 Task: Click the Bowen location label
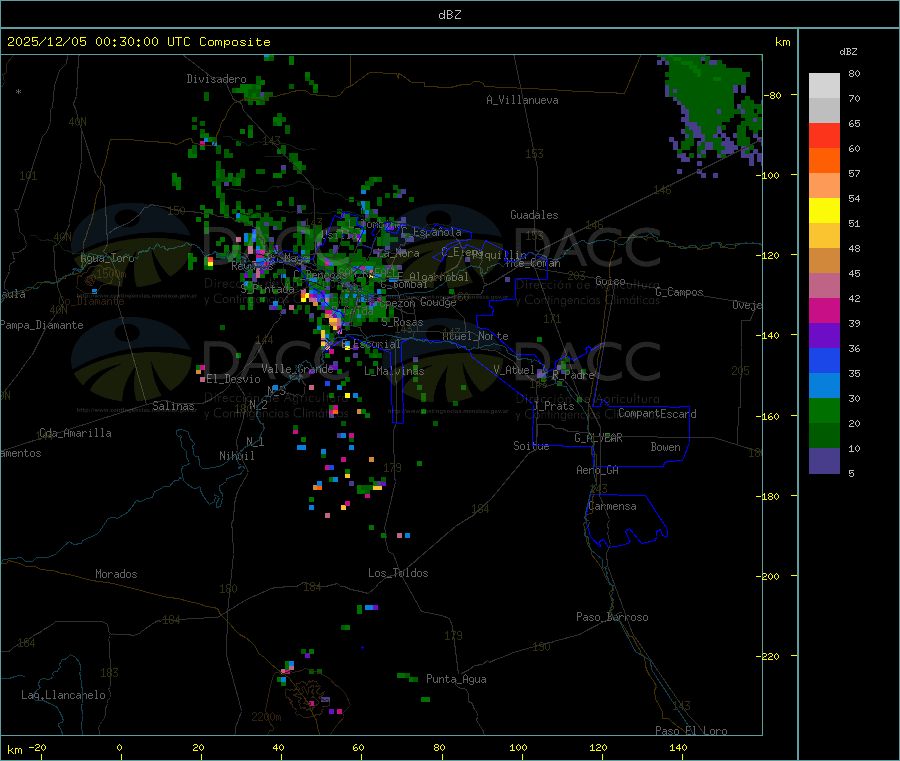(x=665, y=447)
